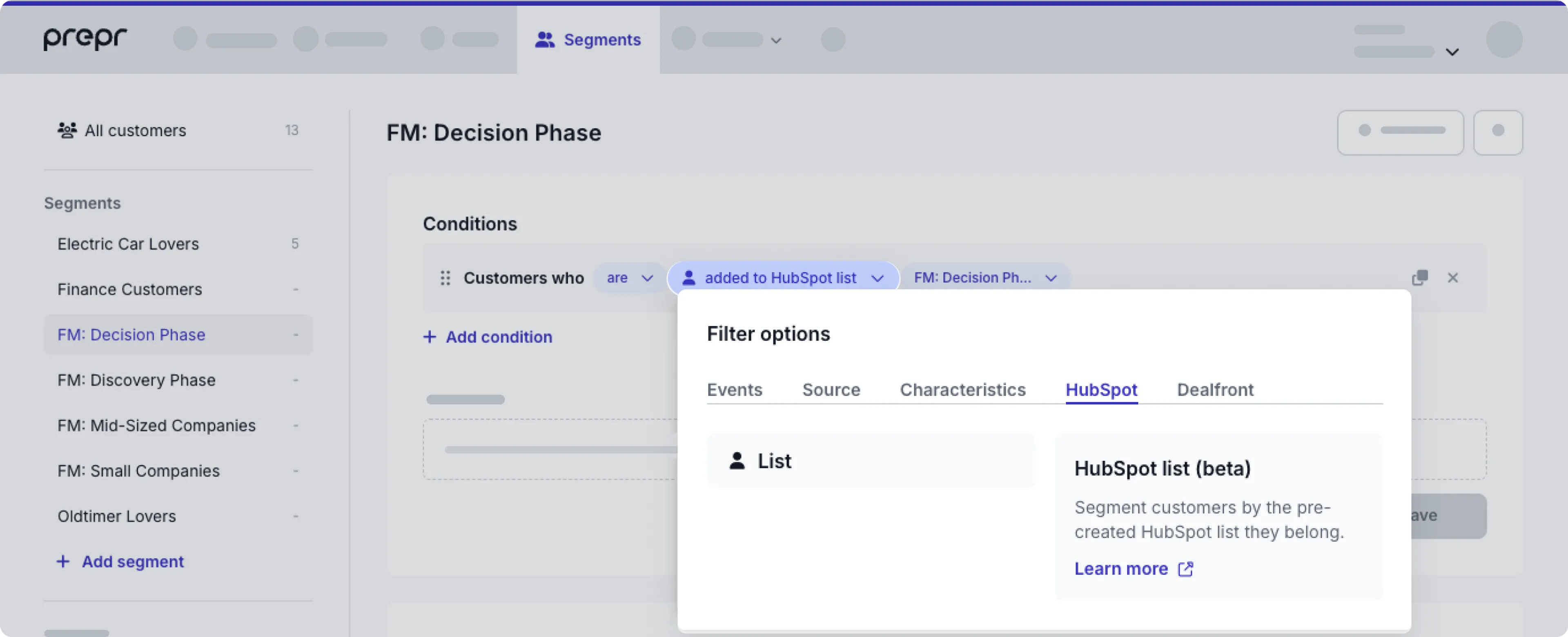Open the Oldtimer Lovers segment
1568x637 pixels.
coord(178,516)
